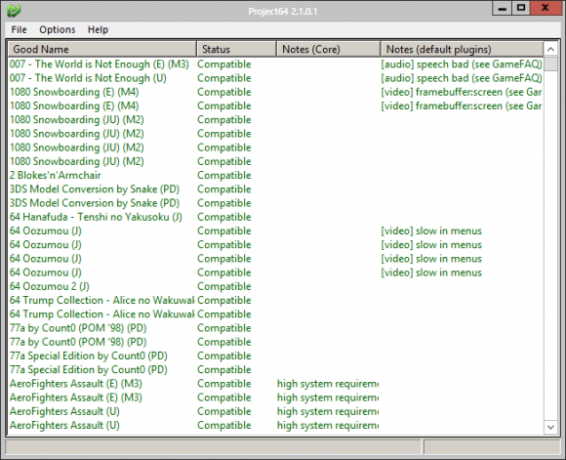This screenshot has height=460, width=566.
Task: Click Compatible status of 64 Hanafuda row
Action: [x=224, y=217]
